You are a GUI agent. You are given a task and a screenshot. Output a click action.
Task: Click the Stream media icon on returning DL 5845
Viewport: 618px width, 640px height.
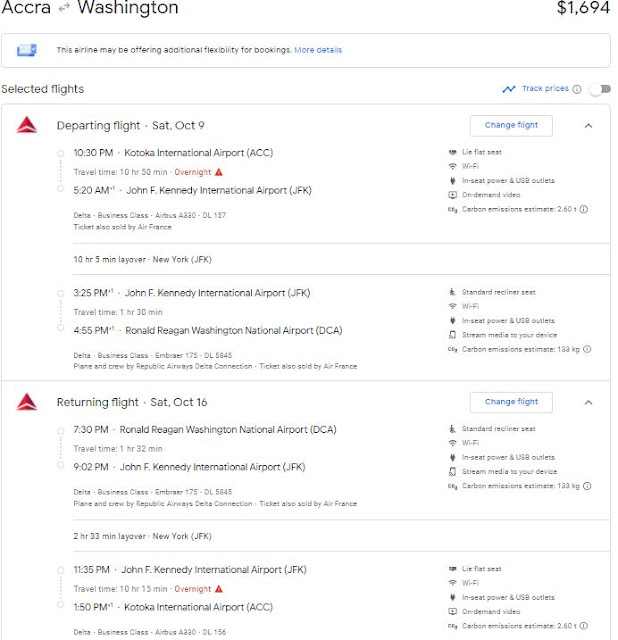tap(452, 471)
